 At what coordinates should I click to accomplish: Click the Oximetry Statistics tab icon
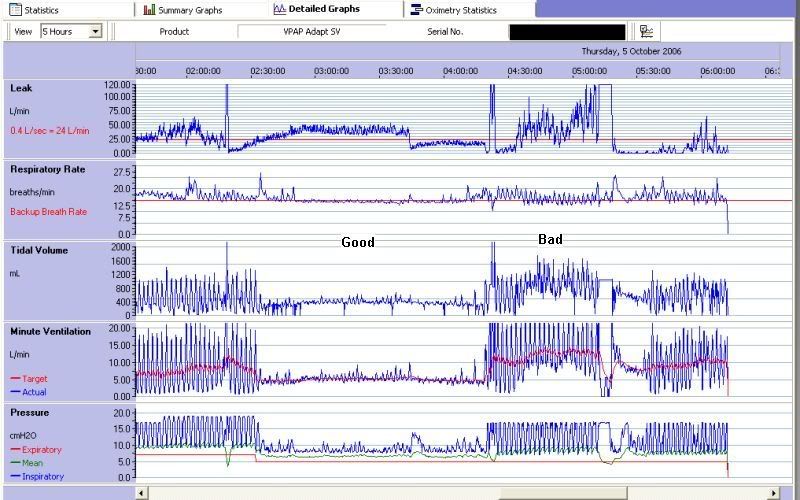(416, 10)
